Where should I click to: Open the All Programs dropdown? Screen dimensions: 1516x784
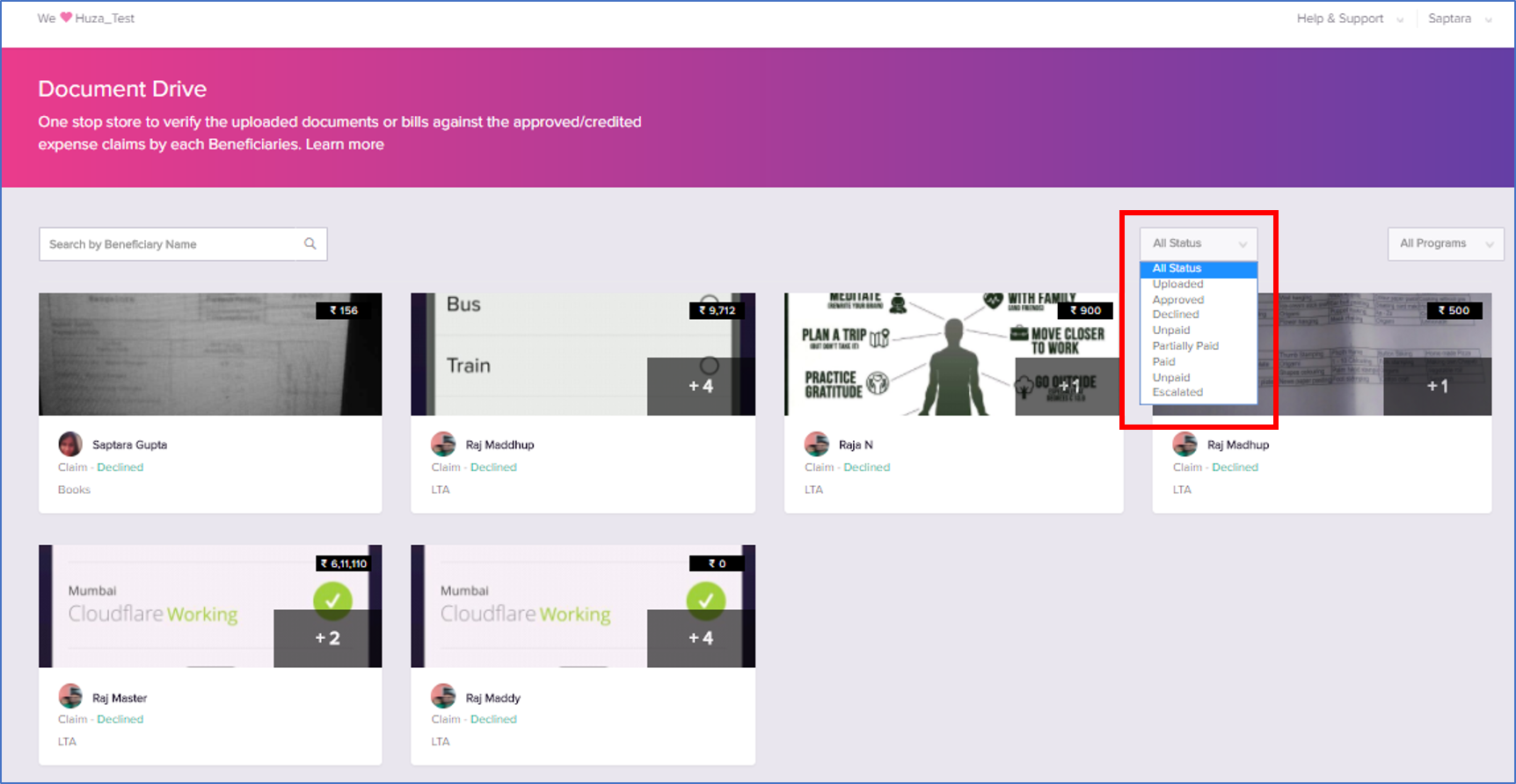(x=1446, y=243)
